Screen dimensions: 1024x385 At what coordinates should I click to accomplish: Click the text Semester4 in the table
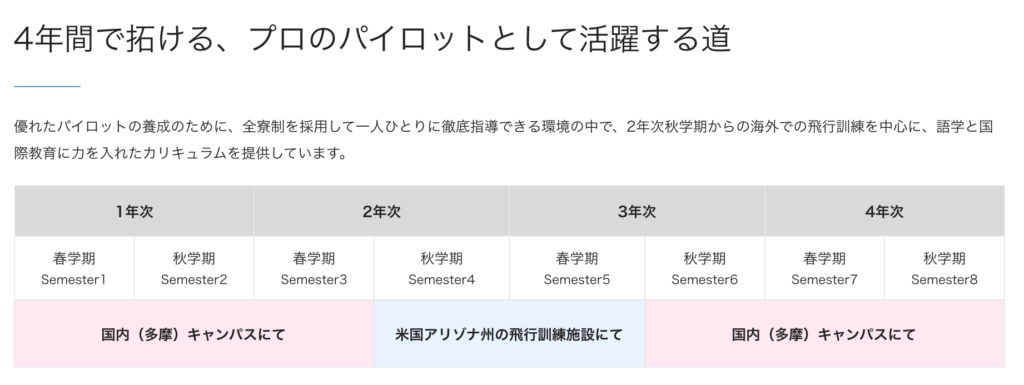click(x=441, y=280)
